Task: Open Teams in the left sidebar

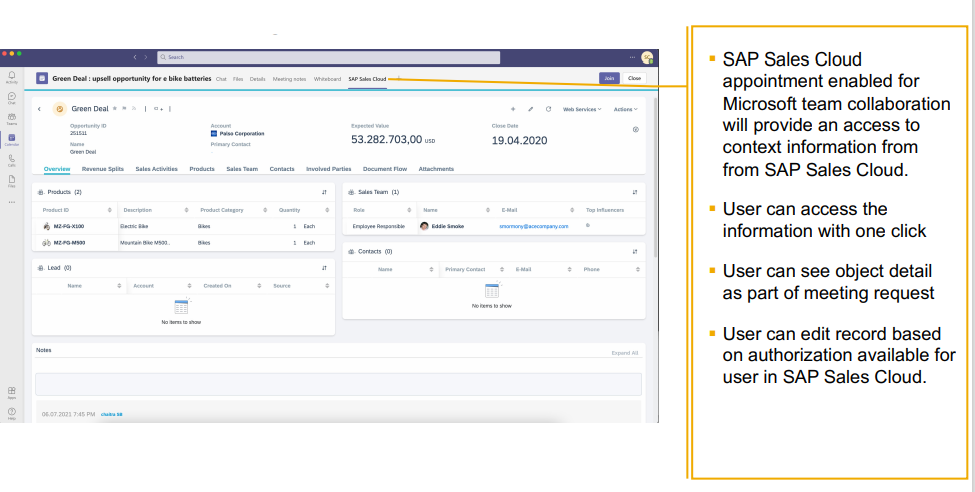Action: click(11, 118)
